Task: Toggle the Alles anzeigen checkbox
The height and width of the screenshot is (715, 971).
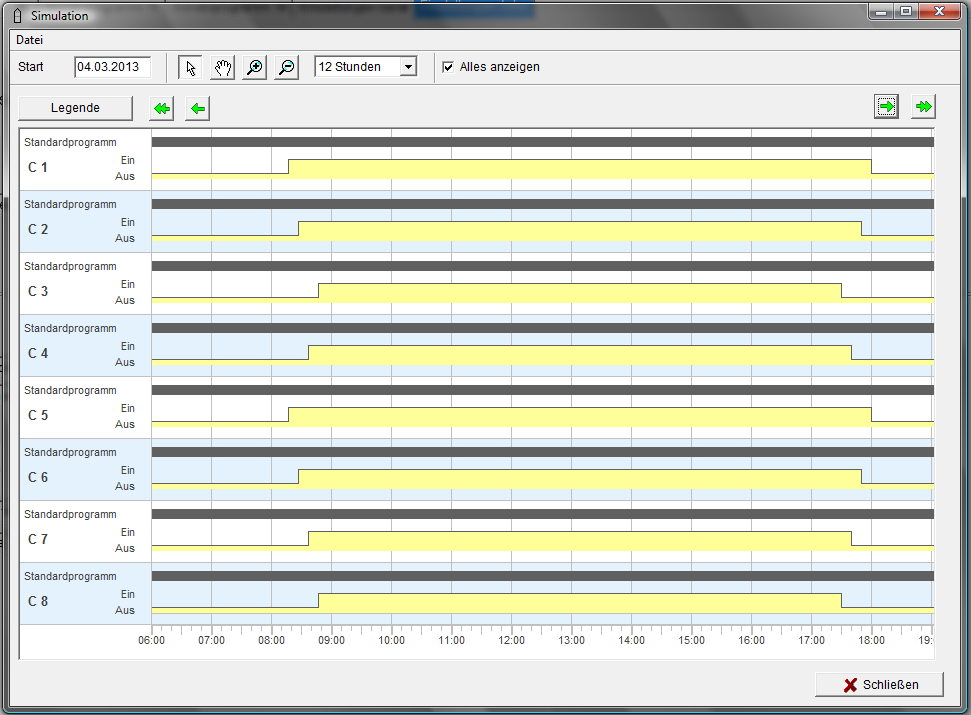Action: [x=448, y=67]
